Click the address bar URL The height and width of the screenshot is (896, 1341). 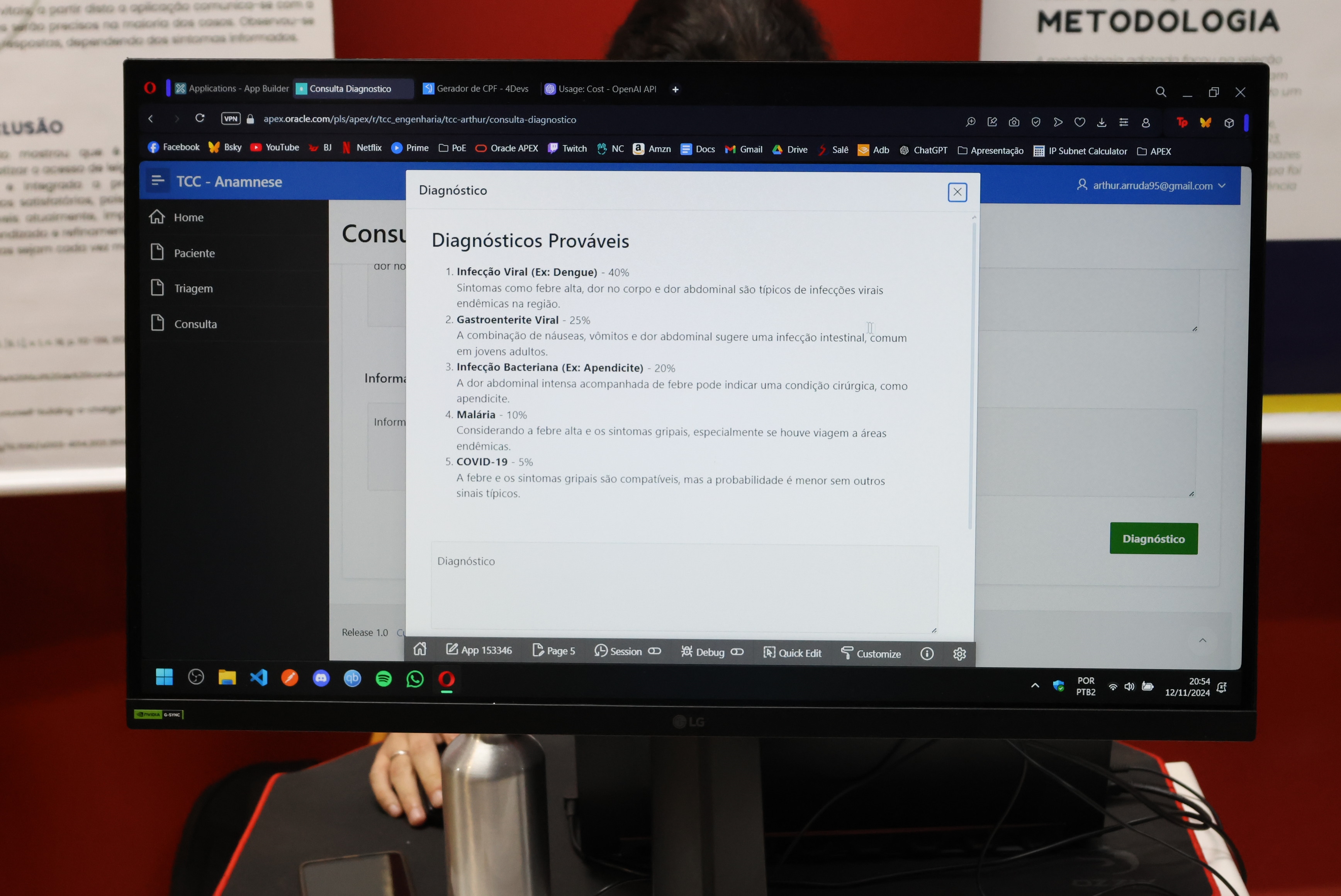tap(419, 119)
